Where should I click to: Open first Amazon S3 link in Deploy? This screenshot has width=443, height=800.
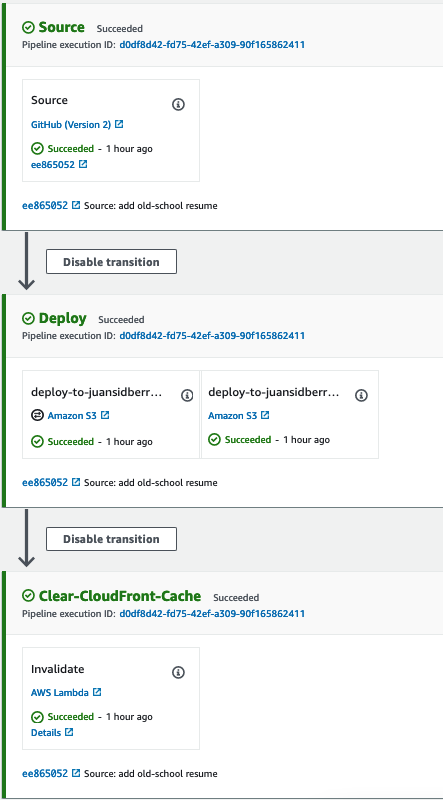pyautogui.click(x=72, y=415)
